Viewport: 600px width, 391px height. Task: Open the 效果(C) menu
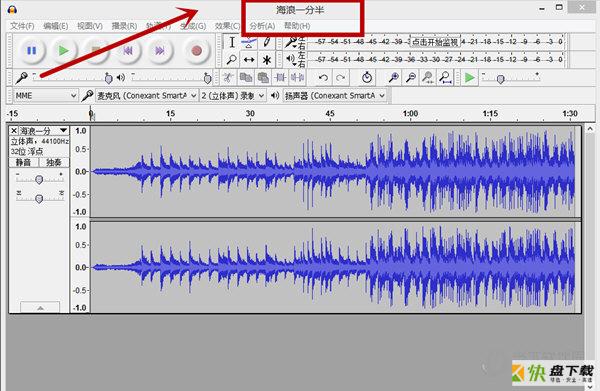pyautogui.click(x=227, y=26)
